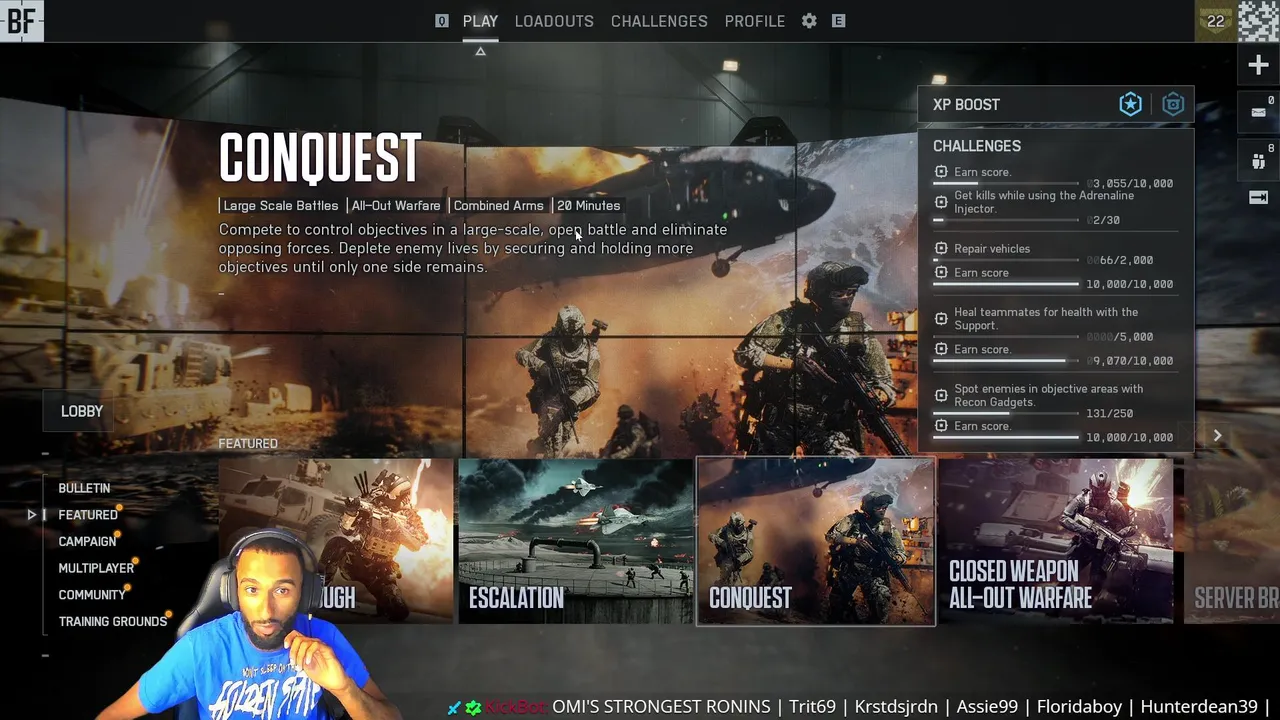Click the CHALLENGES panel heading
1280x720 pixels.
pos(977,146)
